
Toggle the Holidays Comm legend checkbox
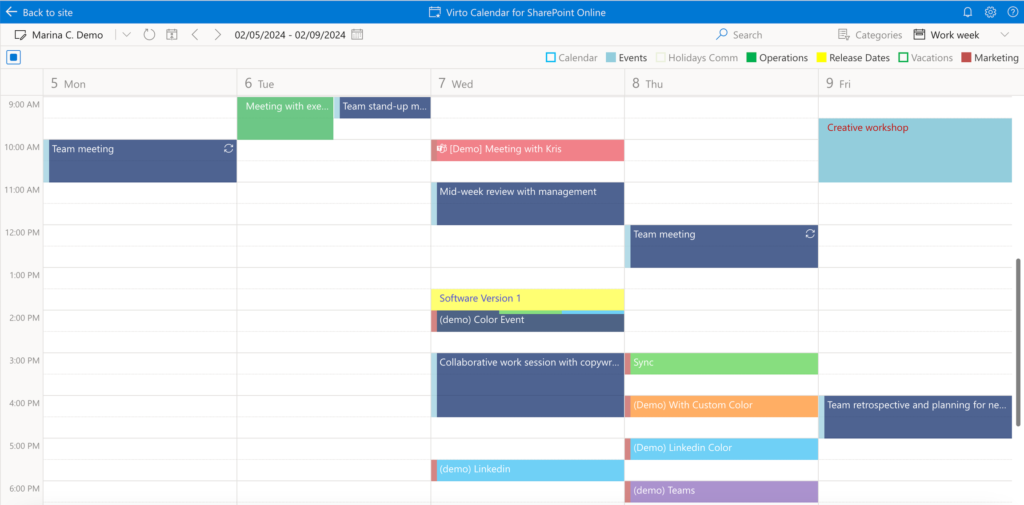coord(660,57)
